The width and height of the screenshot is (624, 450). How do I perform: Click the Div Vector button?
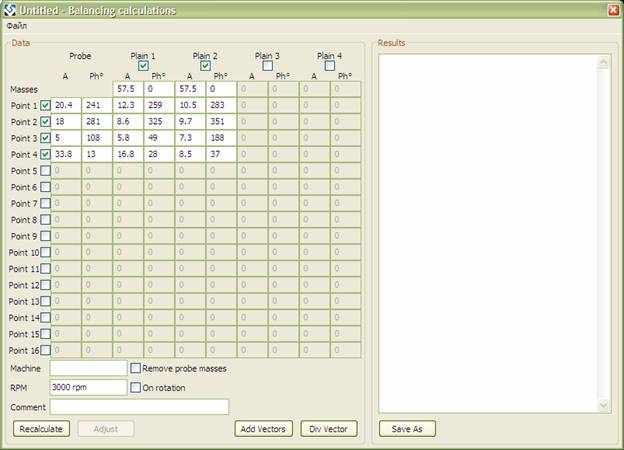click(328, 429)
